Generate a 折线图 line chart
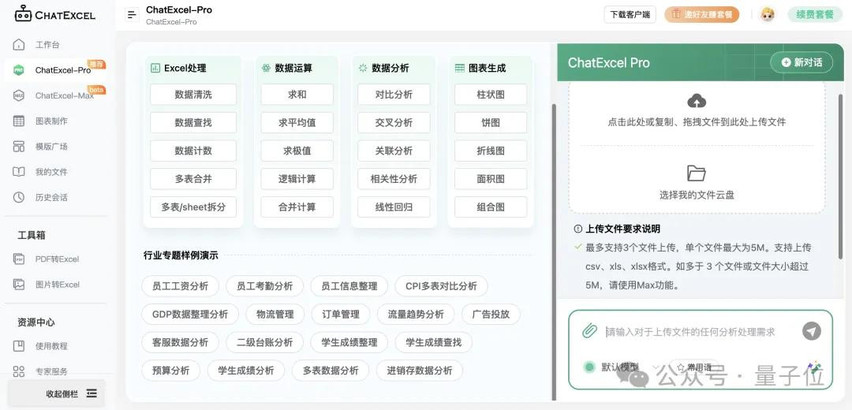This screenshot has height=410, width=852. pos(491,150)
